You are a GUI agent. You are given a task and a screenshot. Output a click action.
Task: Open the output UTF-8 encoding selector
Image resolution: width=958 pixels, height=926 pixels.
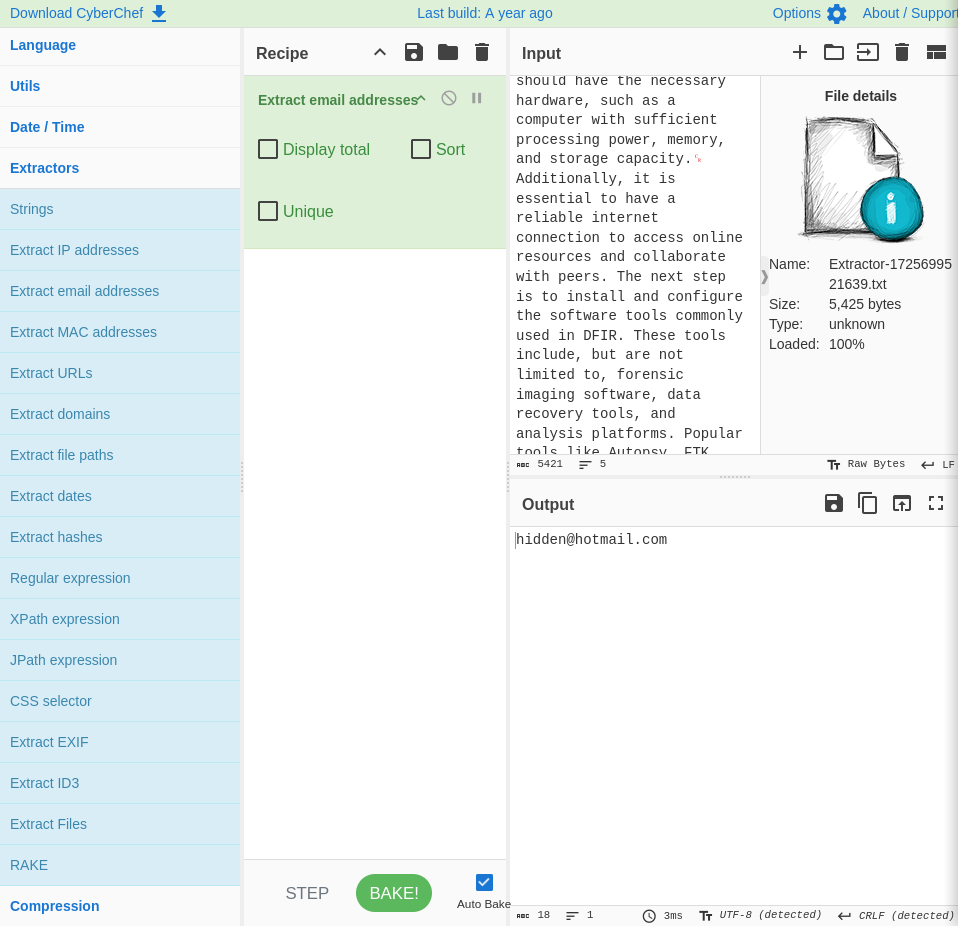(x=760, y=915)
